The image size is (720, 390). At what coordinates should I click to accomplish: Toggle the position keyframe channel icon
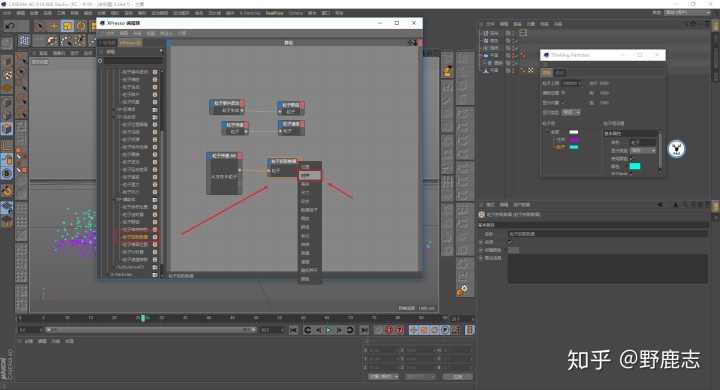click(x=414, y=330)
